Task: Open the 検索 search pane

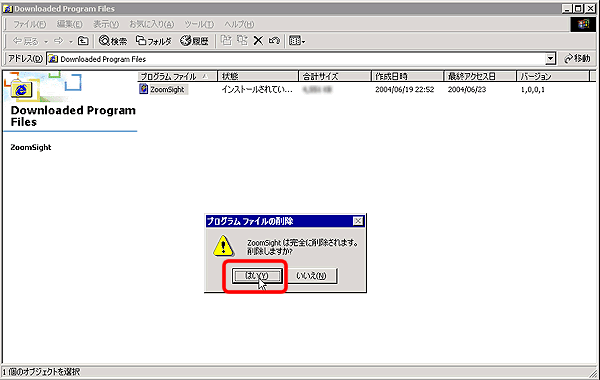Action: pyautogui.click(x=113, y=41)
